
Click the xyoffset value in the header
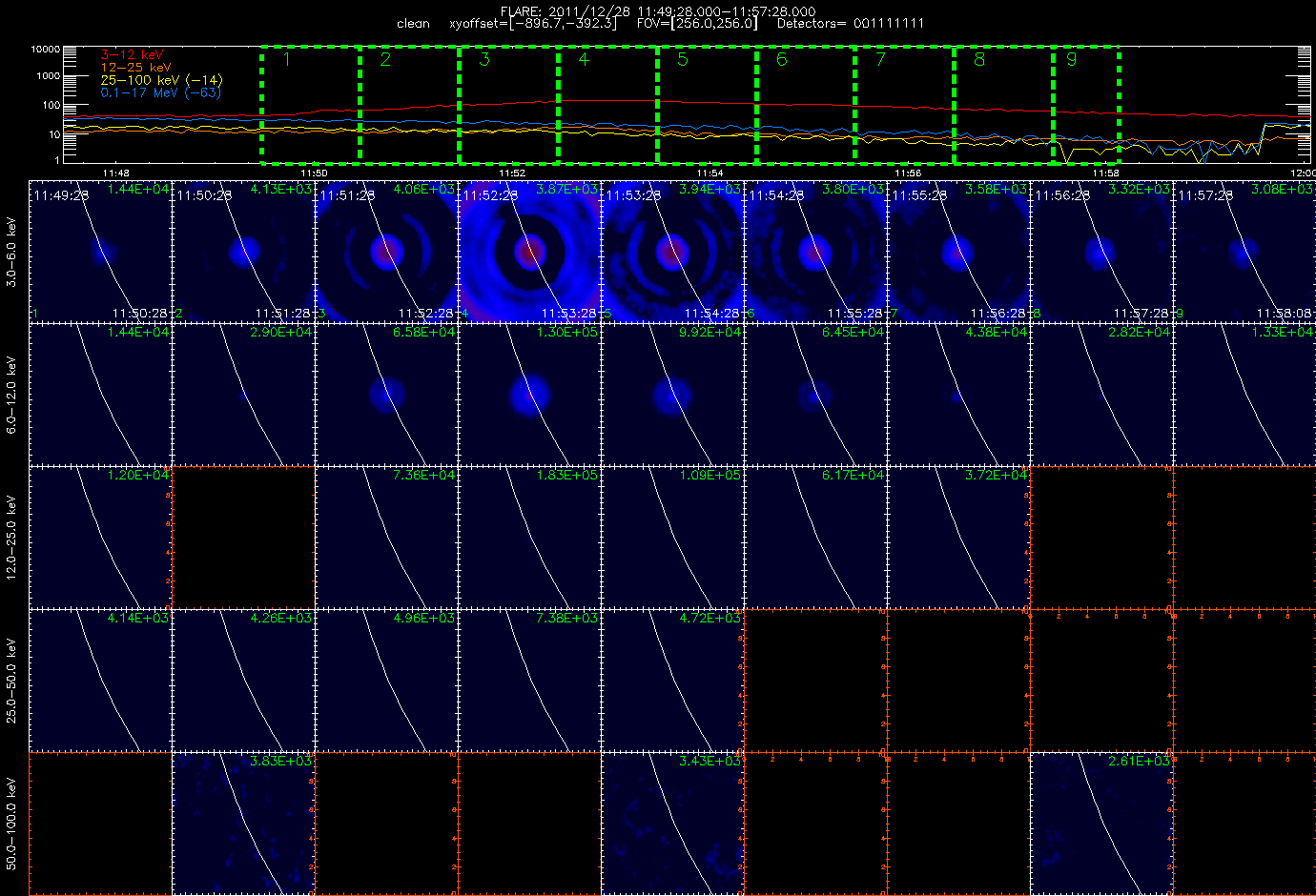coord(533,23)
